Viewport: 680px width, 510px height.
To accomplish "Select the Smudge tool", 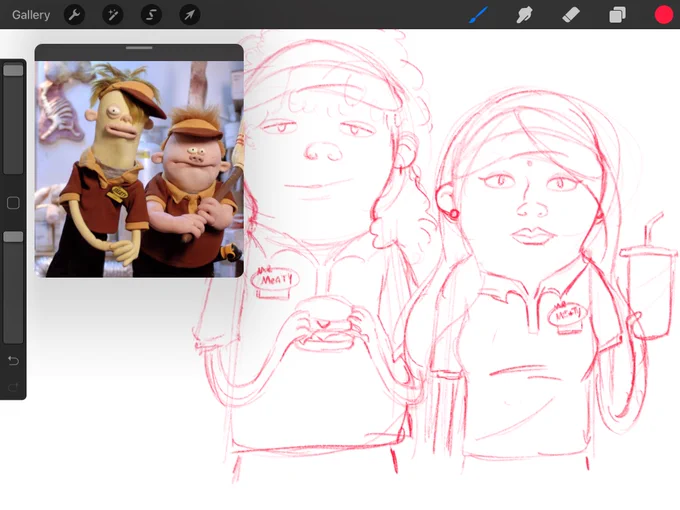I will click(524, 15).
